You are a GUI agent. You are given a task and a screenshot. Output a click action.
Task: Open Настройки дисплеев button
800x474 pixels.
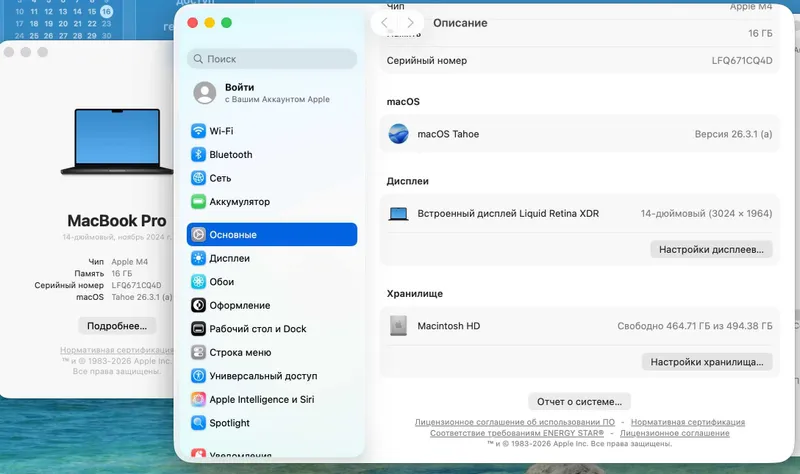(711, 250)
